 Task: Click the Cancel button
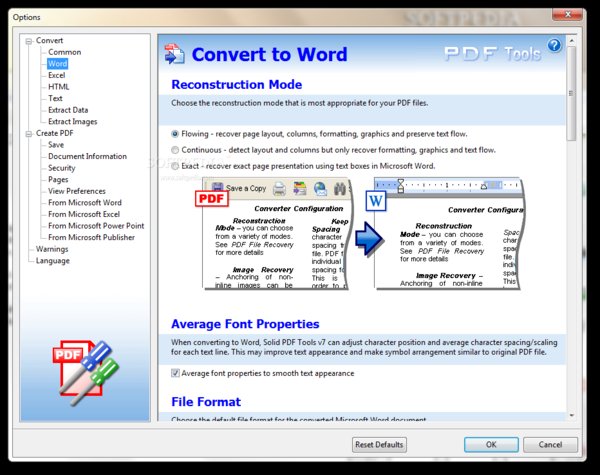coord(550,444)
